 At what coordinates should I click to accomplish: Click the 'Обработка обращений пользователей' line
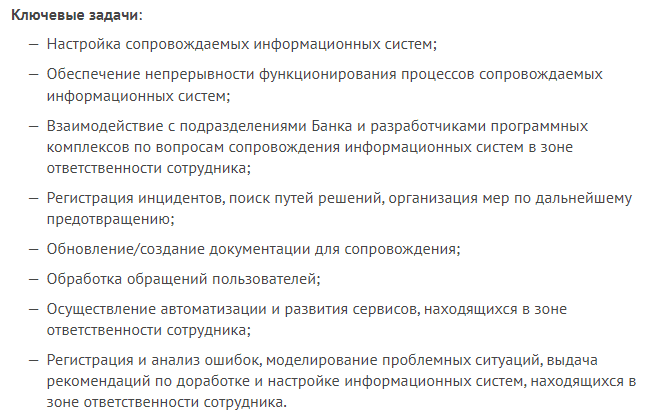click(184, 279)
